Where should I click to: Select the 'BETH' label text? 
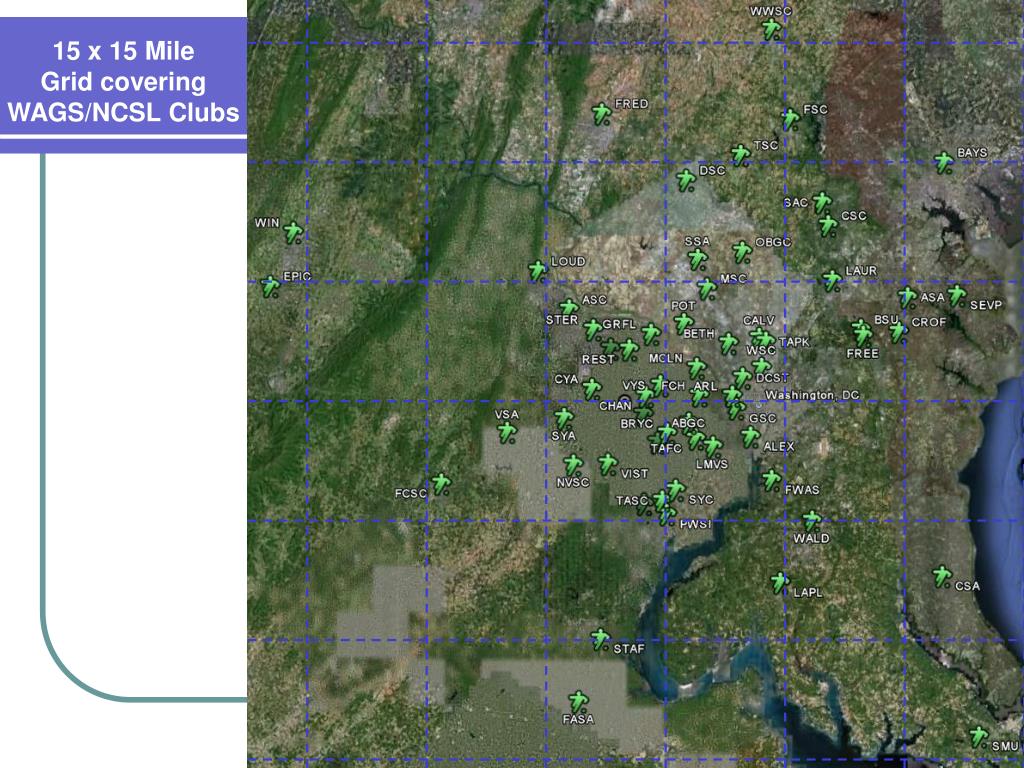[699, 334]
